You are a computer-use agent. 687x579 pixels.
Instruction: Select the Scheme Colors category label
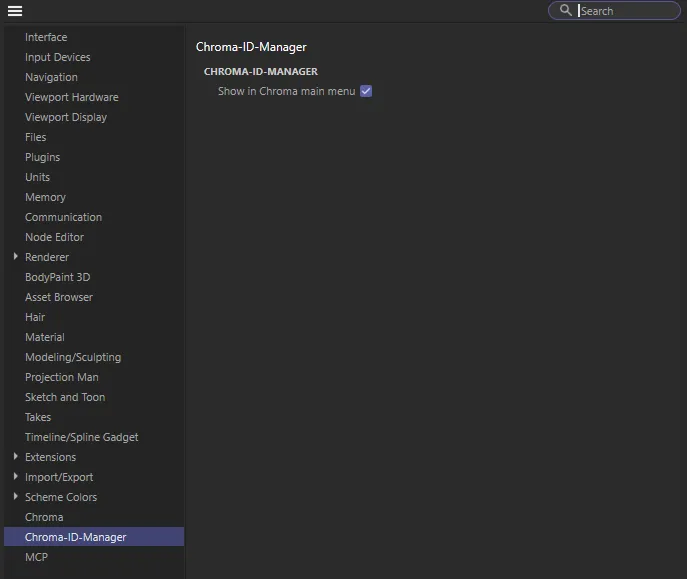[x=61, y=497]
